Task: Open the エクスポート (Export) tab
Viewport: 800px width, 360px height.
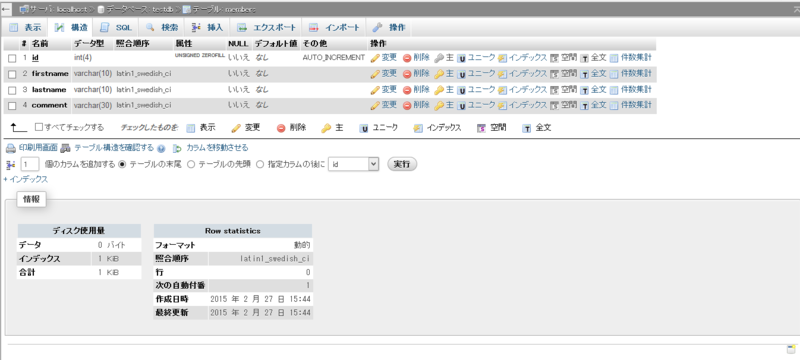Action: click(266, 28)
